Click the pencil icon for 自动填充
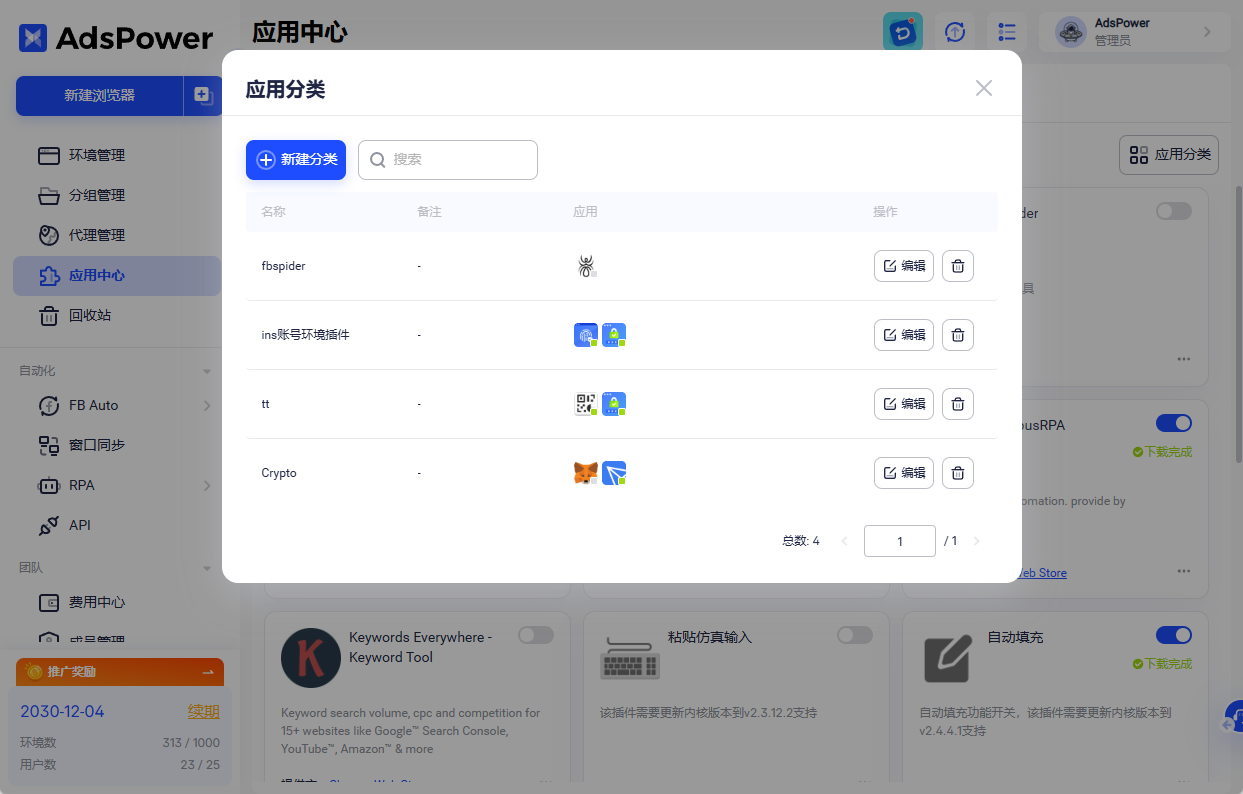Screen dimensions: 1243x794 tap(949, 658)
